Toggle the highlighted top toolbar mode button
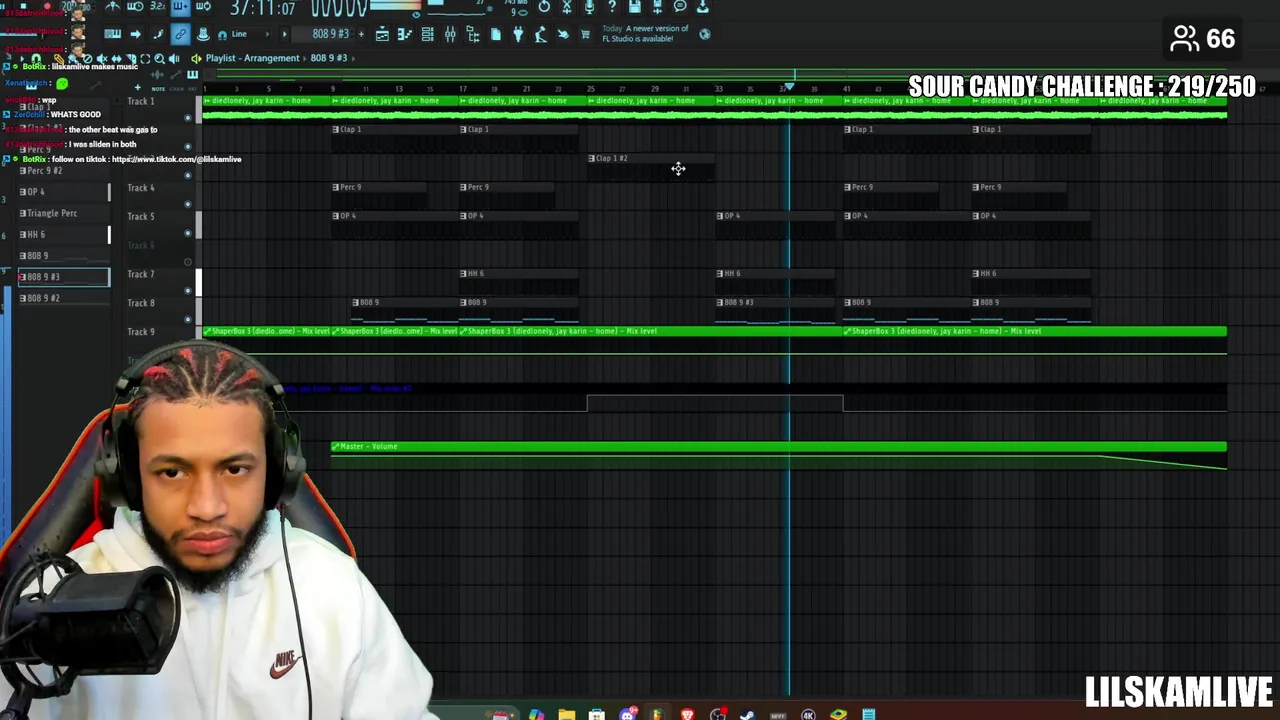This screenshot has width=1280, height=720. tap(180, 7)
